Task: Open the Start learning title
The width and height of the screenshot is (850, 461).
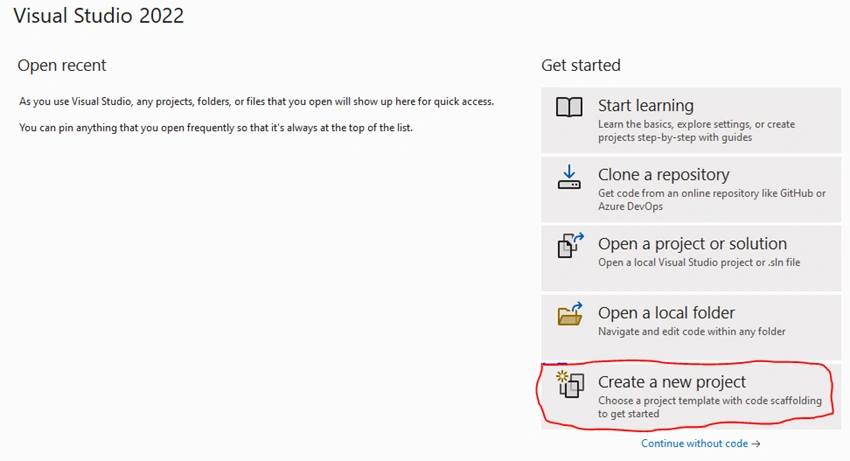Action: click(646, 105)
